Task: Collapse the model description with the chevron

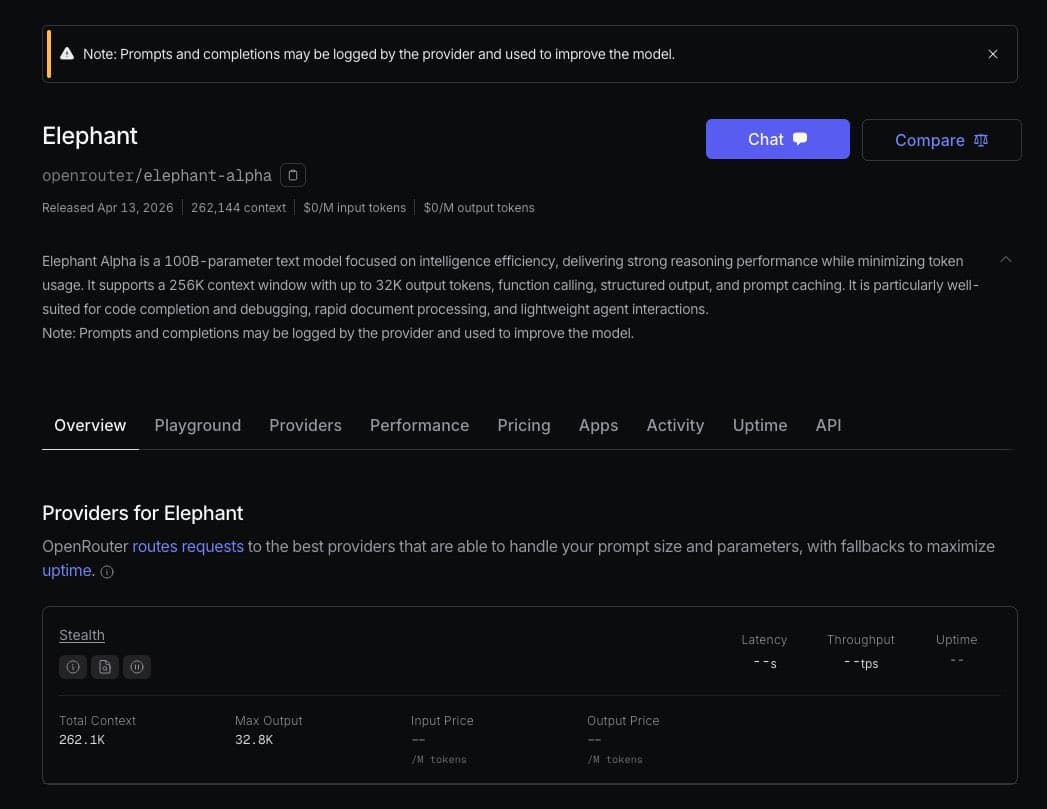Action: click(1006, 258)
